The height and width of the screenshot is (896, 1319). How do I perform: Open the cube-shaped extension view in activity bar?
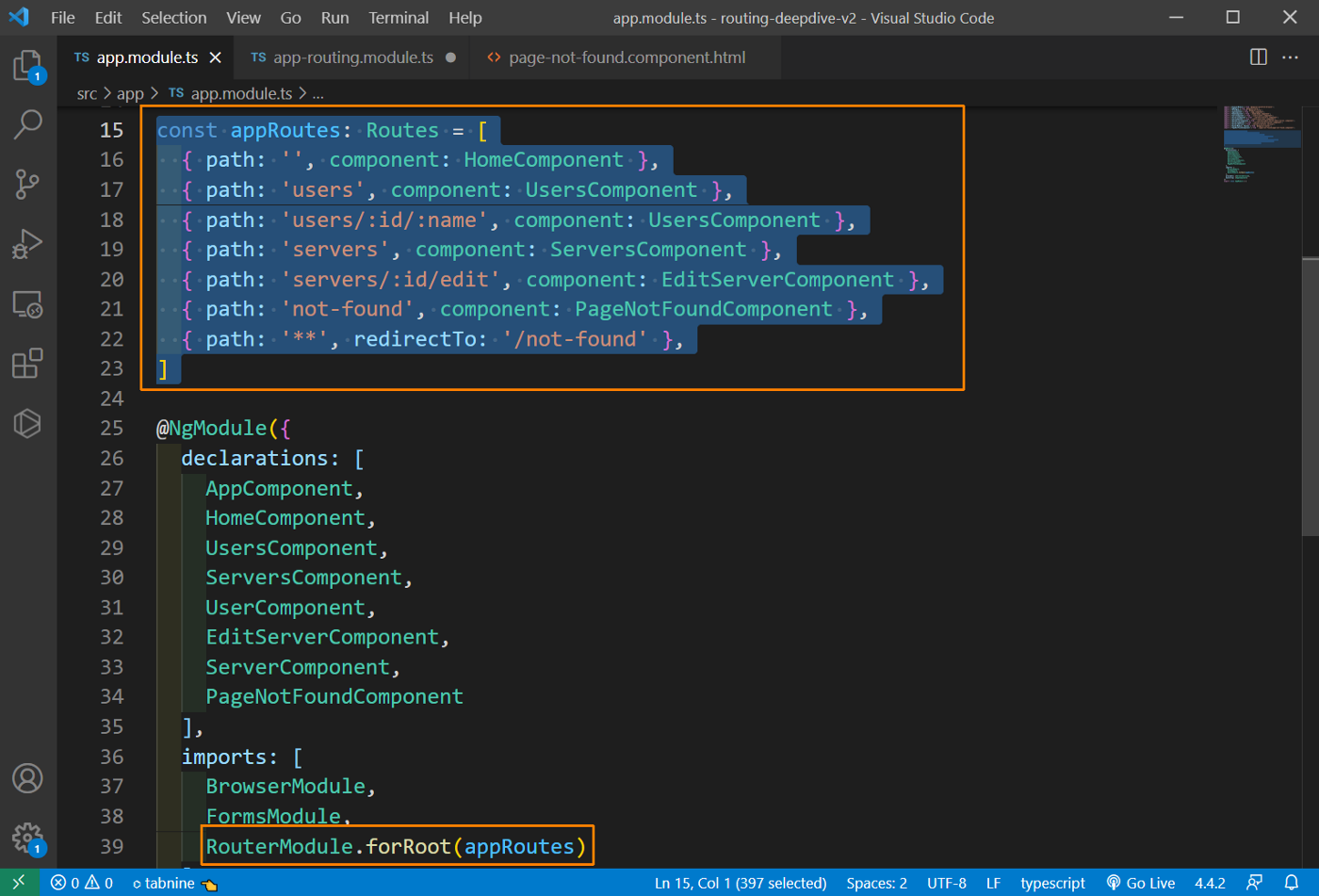click(27, 423)
